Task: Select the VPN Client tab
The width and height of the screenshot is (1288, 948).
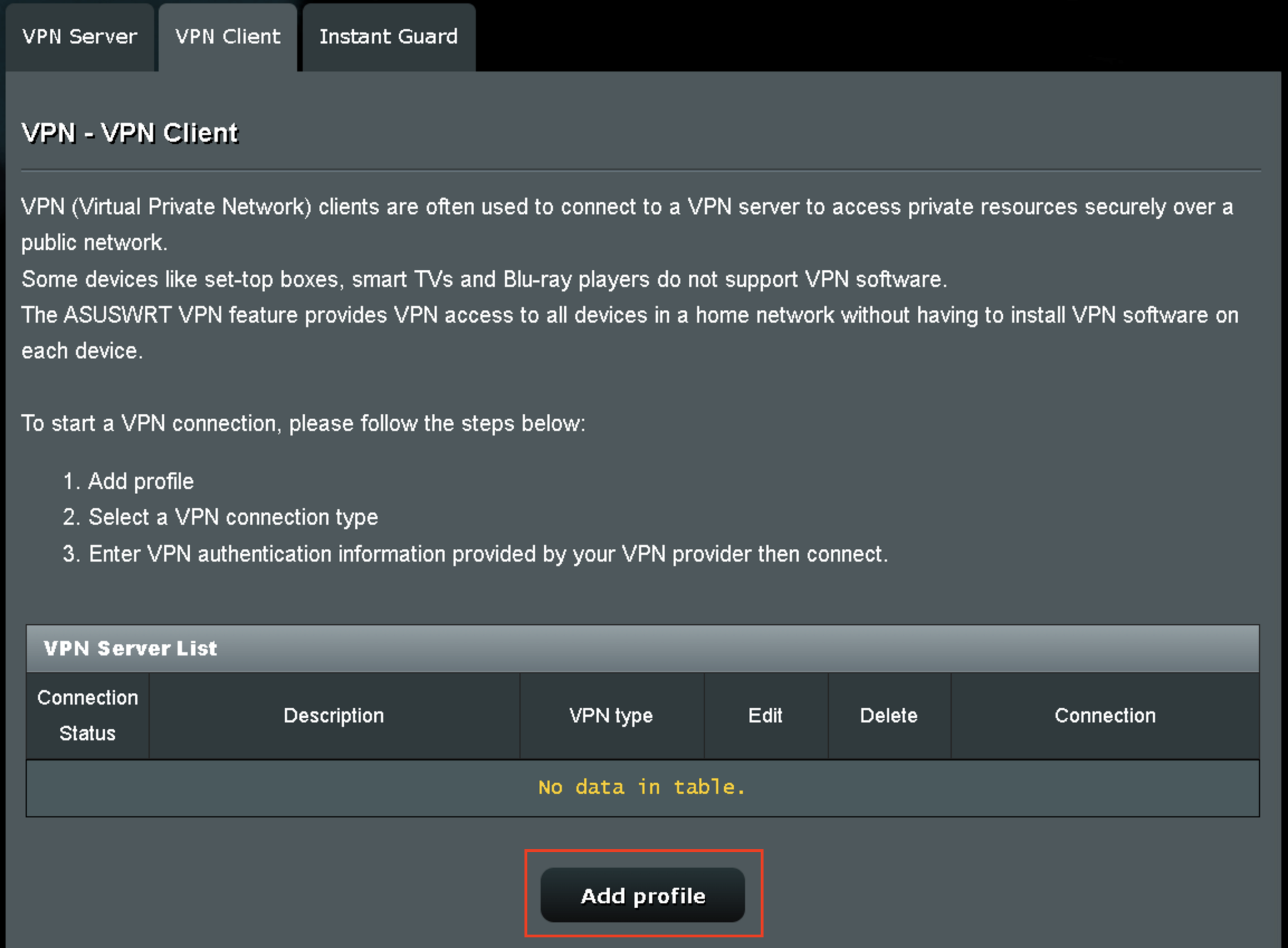Action: click(x=228, y=36)
